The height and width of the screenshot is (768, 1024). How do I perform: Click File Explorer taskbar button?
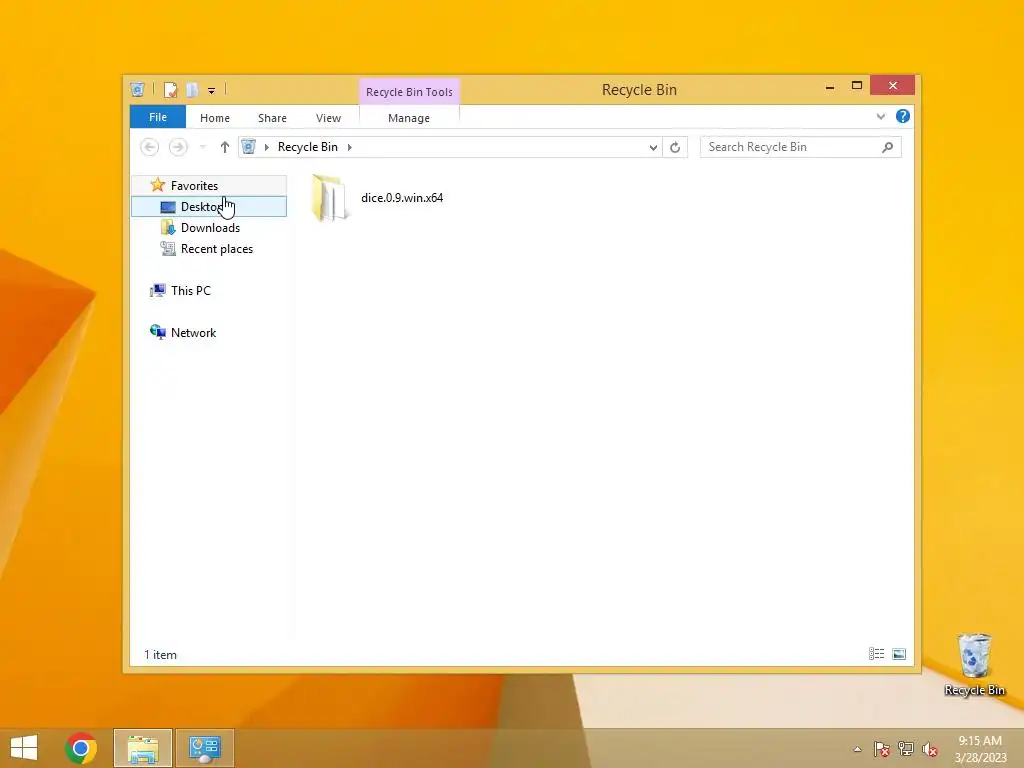pyautogui.click(x=143, y=748)
